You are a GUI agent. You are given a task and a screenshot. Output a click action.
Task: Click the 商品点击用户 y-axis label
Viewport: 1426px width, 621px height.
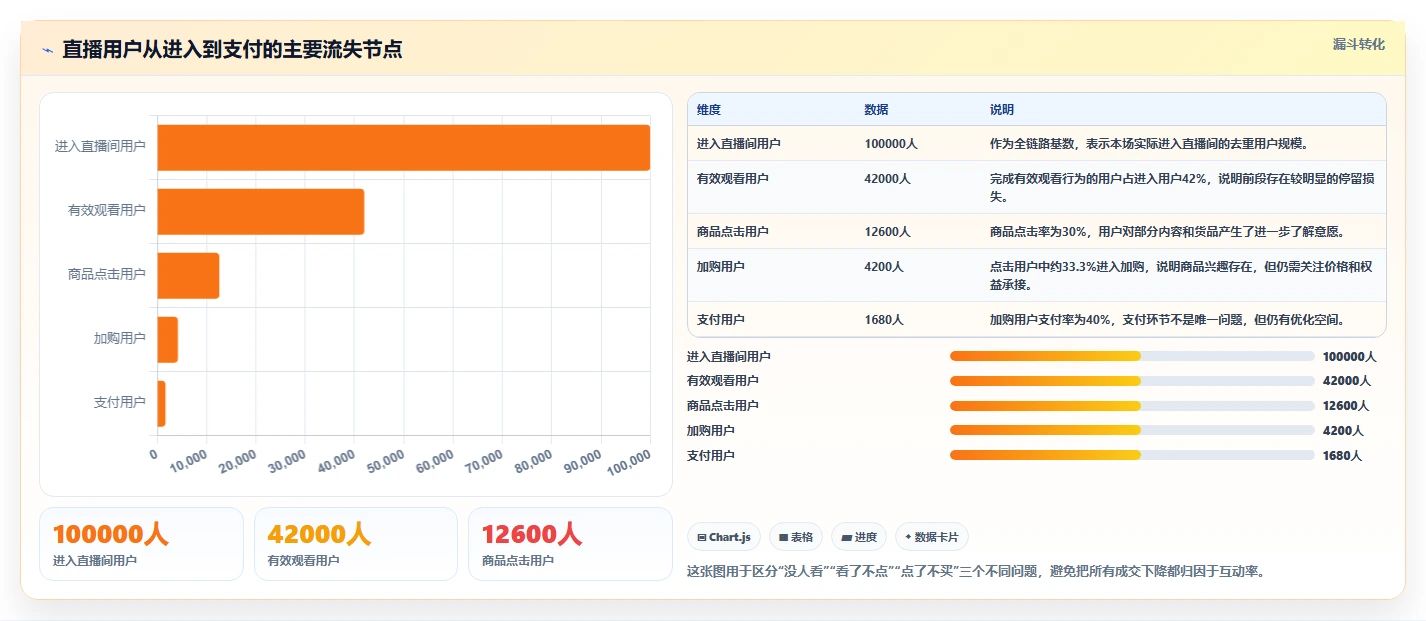[x=107, y=275]
